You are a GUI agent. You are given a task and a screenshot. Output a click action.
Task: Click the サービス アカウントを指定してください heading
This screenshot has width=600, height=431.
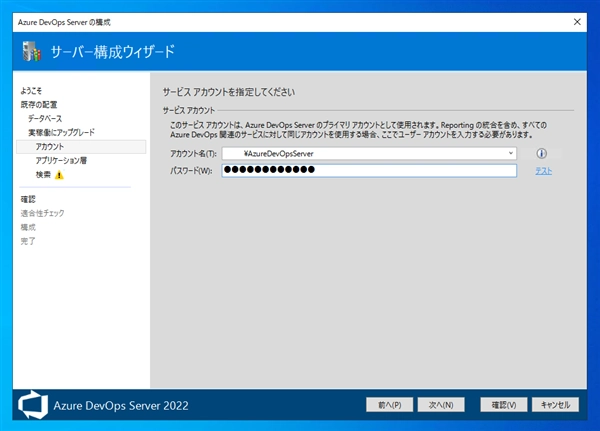pyautogui.click(x=229, y=92)
